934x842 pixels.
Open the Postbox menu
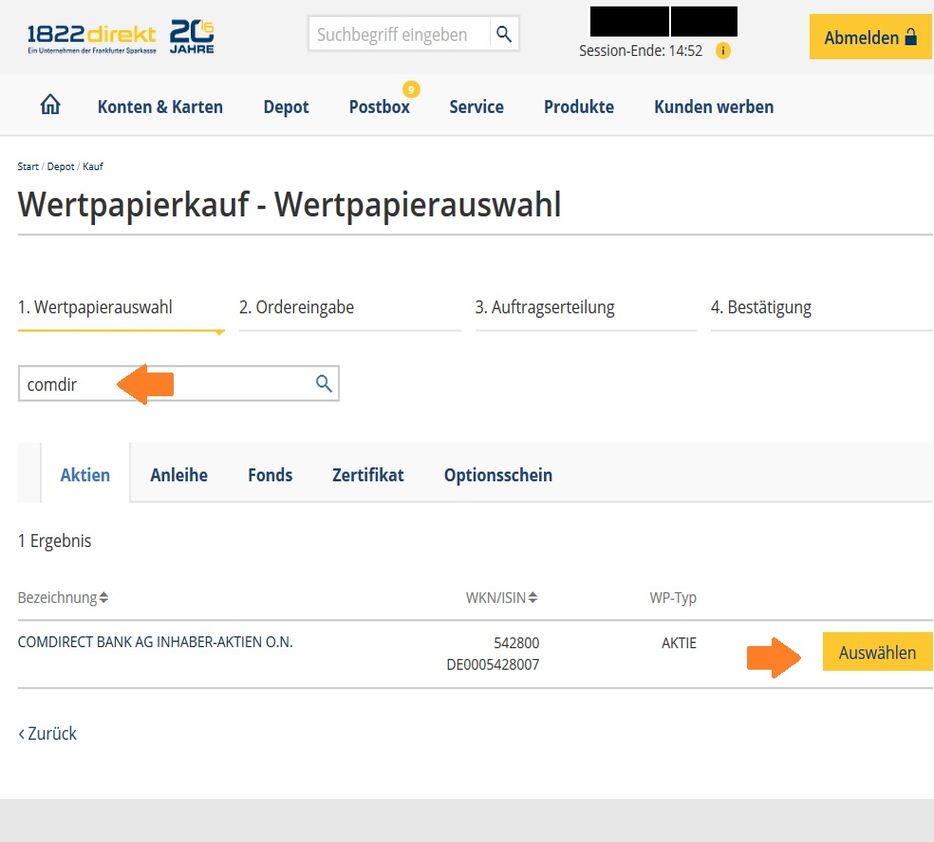click(379, 107)
